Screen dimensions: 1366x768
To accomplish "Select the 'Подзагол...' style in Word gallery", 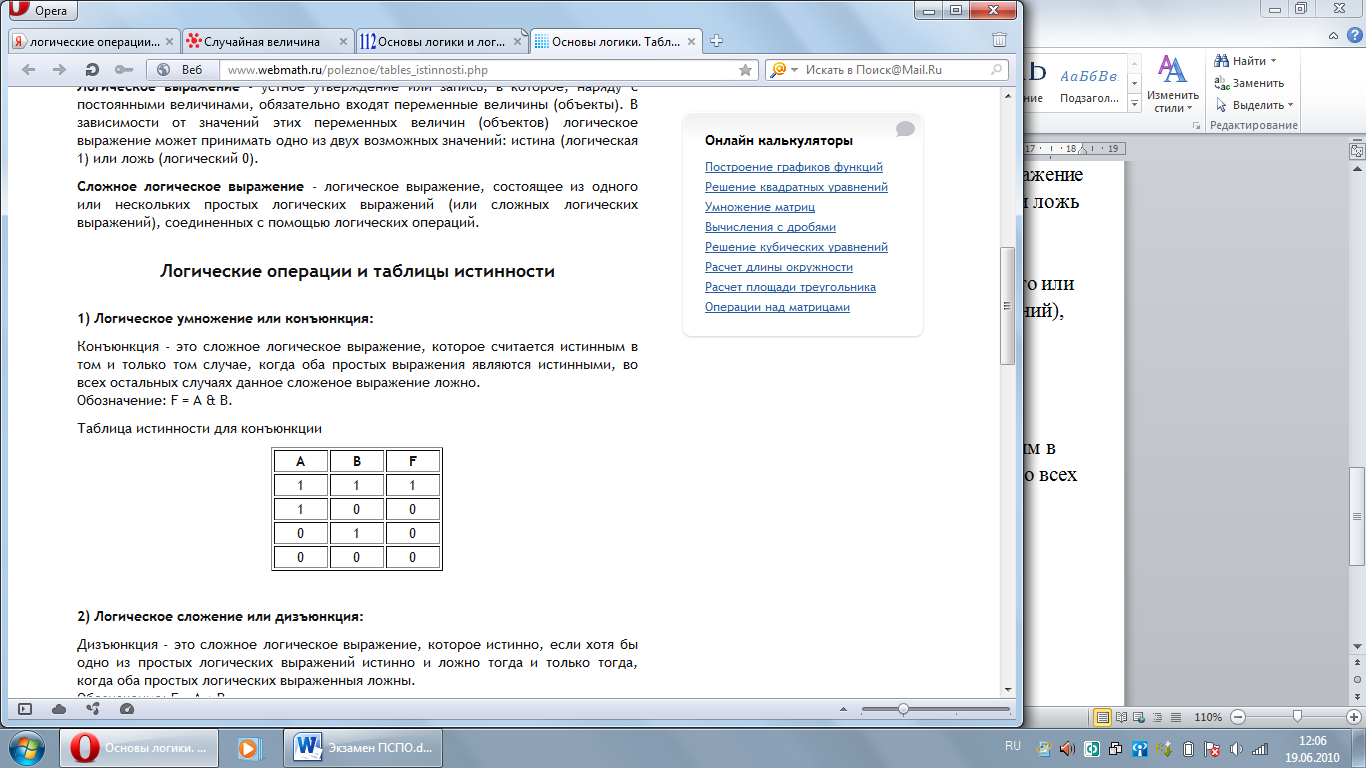I will pyautogui.click(x=1090, y=83).
